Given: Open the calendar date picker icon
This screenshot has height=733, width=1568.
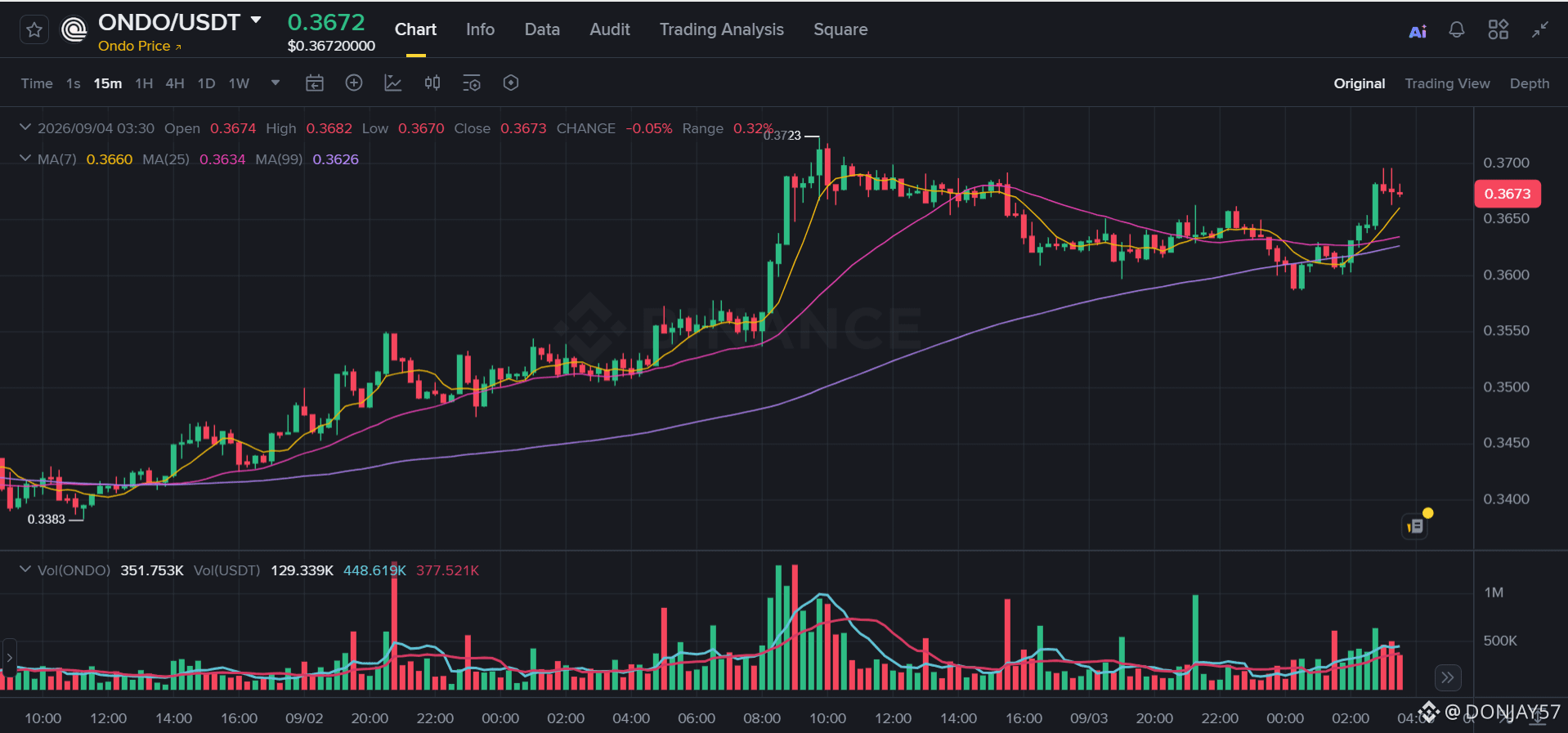Looking at the screenshot, I should tap(315, 83).
